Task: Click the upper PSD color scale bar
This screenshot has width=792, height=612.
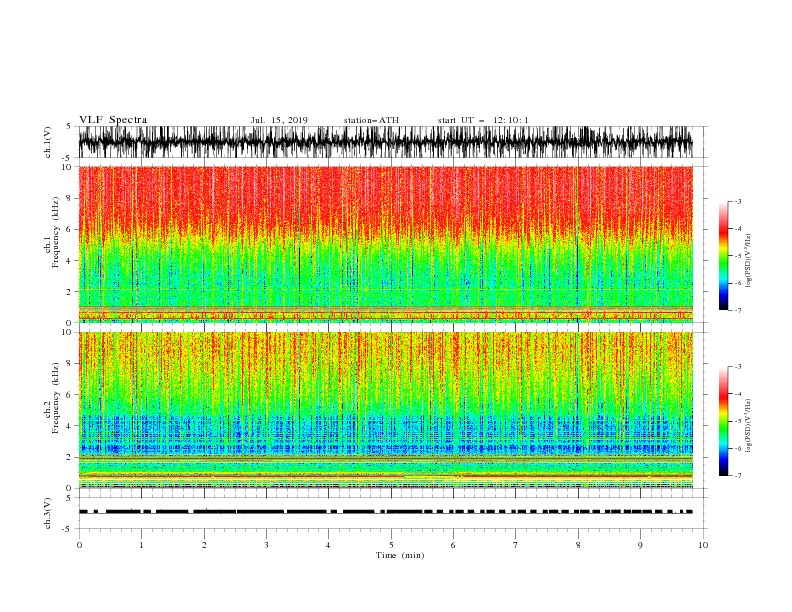Action: tap(723, 256)
